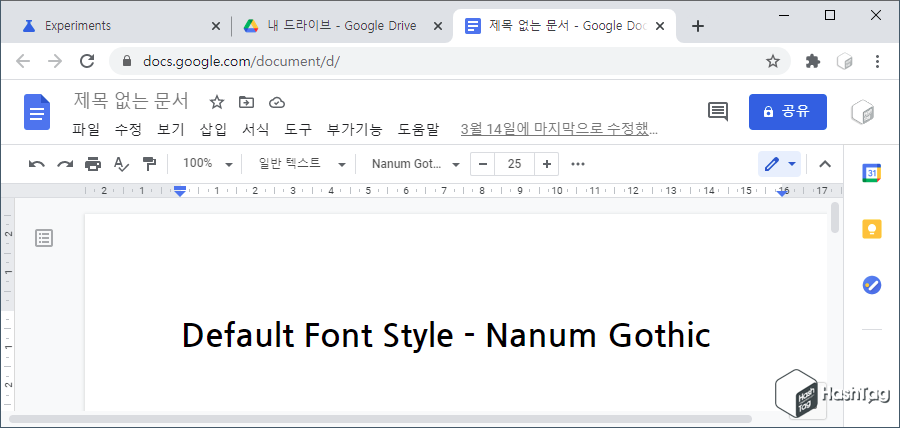
Task: Open Google Calendar side panel
Action: 871,173
